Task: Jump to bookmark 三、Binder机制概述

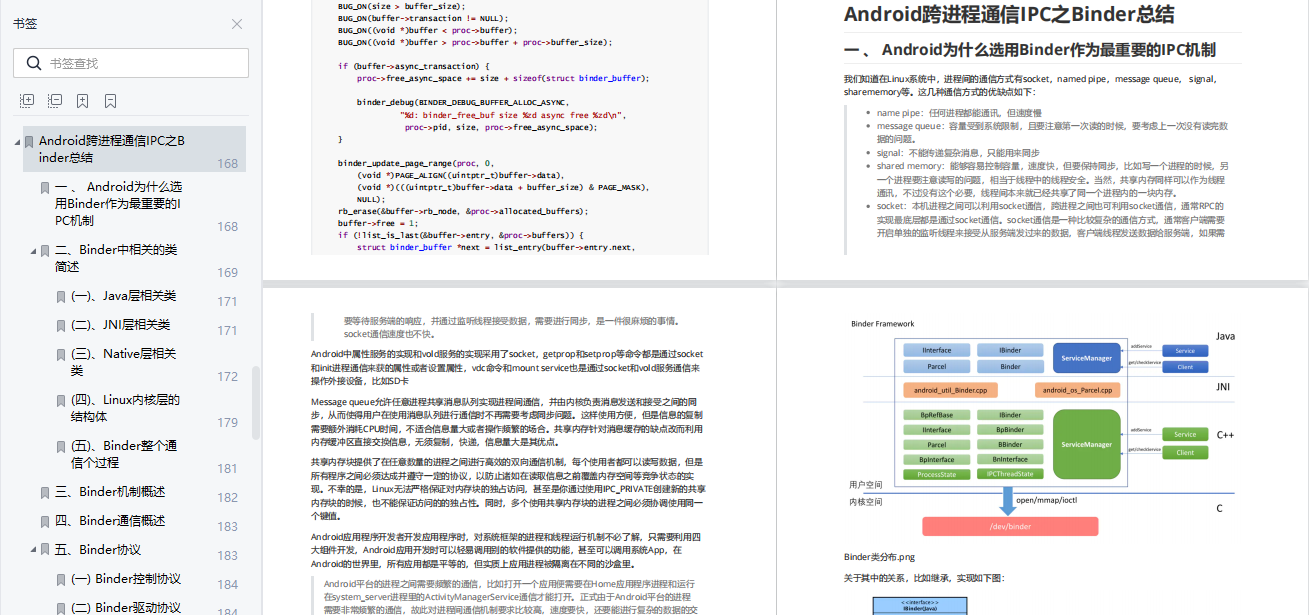Action: (110, 492)
